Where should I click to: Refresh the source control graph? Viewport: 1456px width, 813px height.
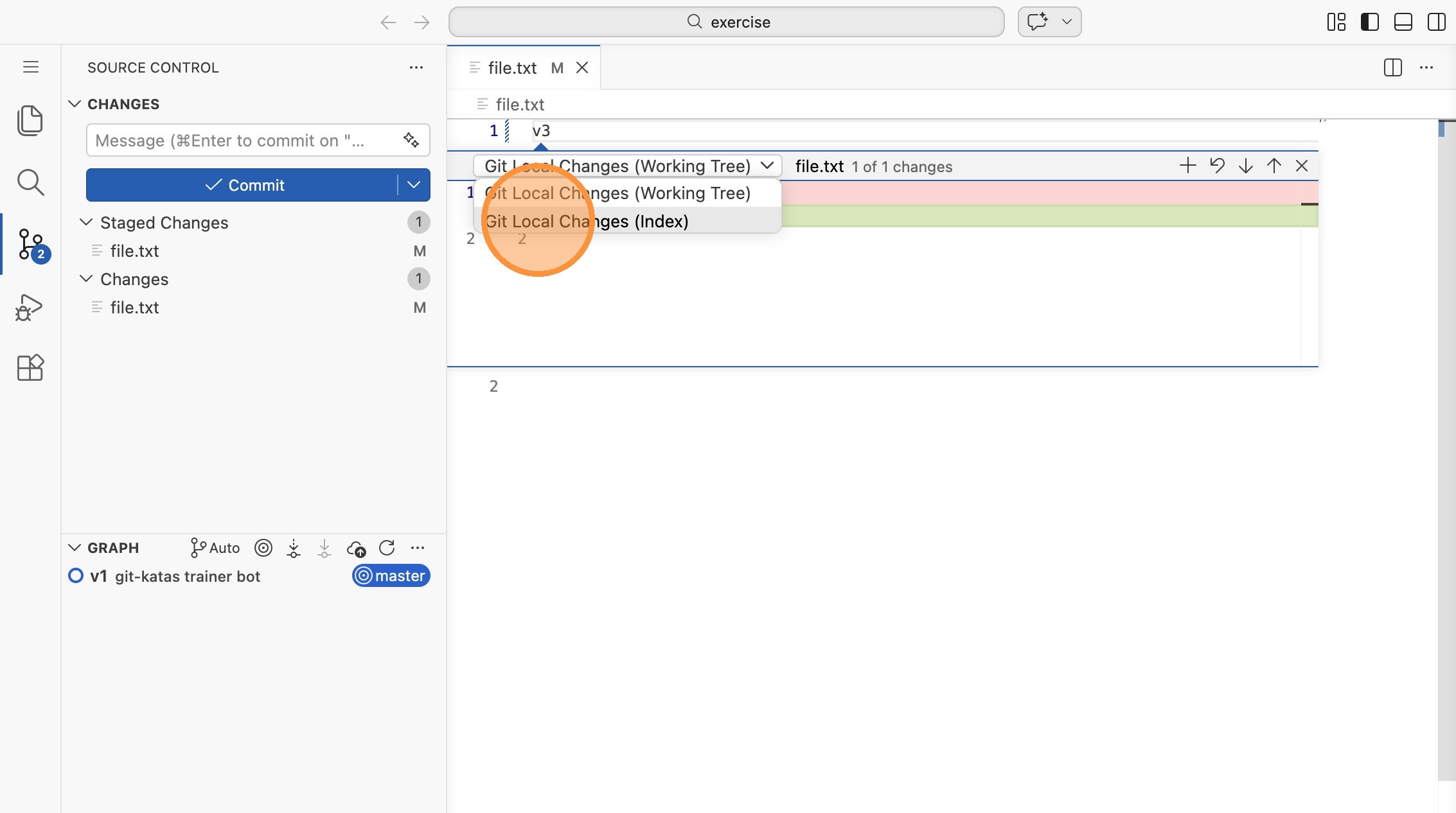387,548
